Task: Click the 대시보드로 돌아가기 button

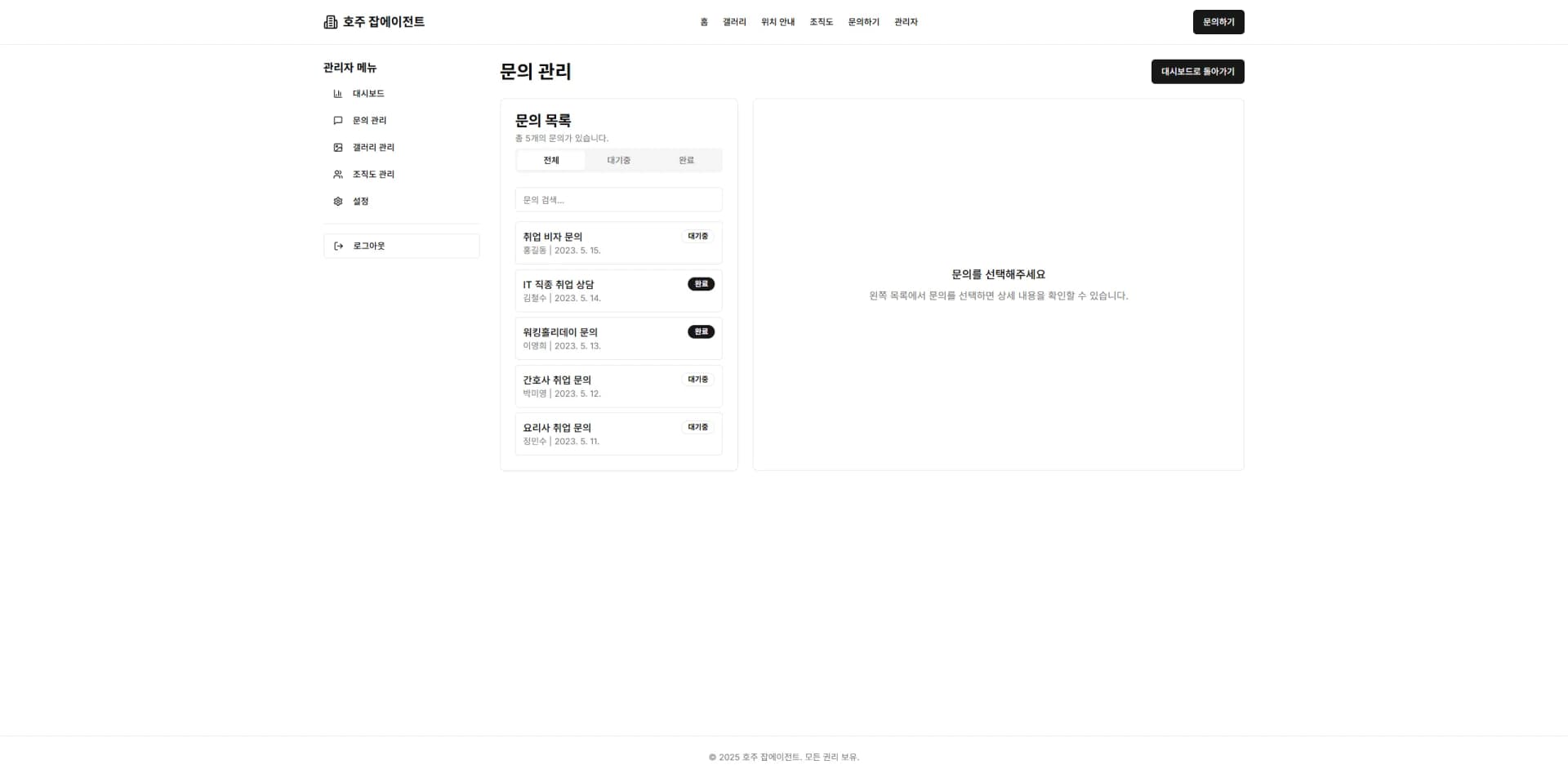Action: [x=1197, y=72]
